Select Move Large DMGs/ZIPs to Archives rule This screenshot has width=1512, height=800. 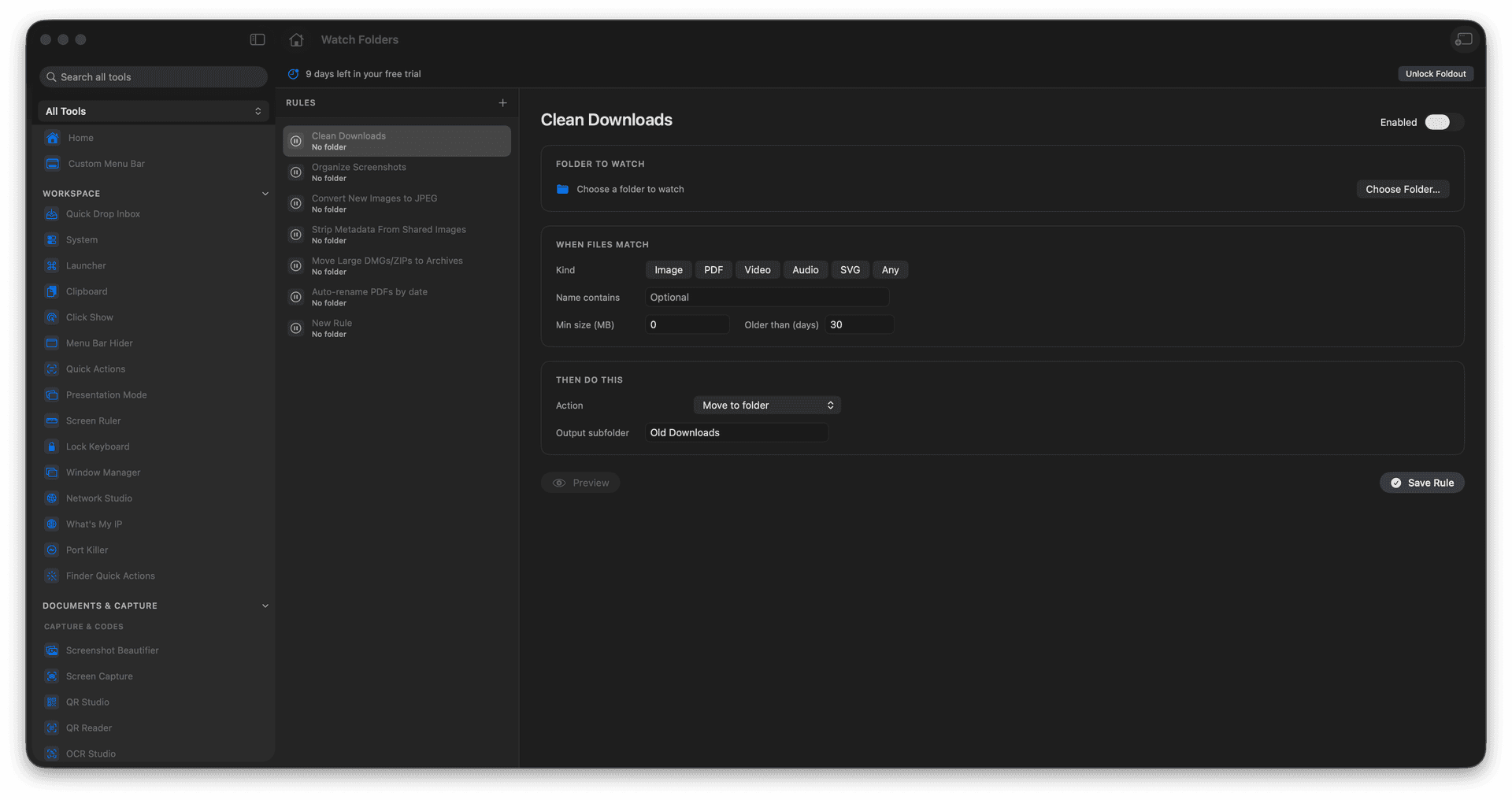click(397, 266)
